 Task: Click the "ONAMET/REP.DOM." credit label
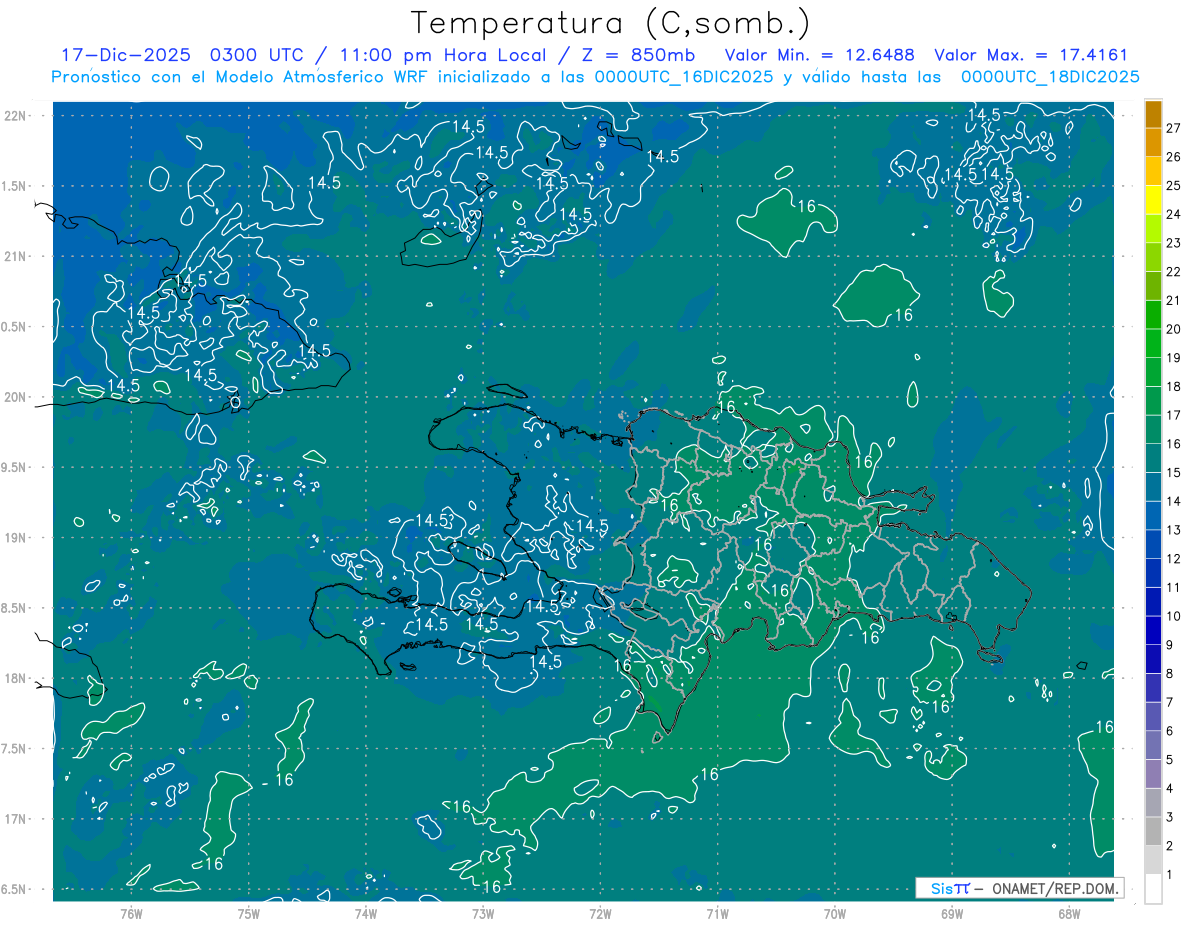click(x=1056, y=888)
